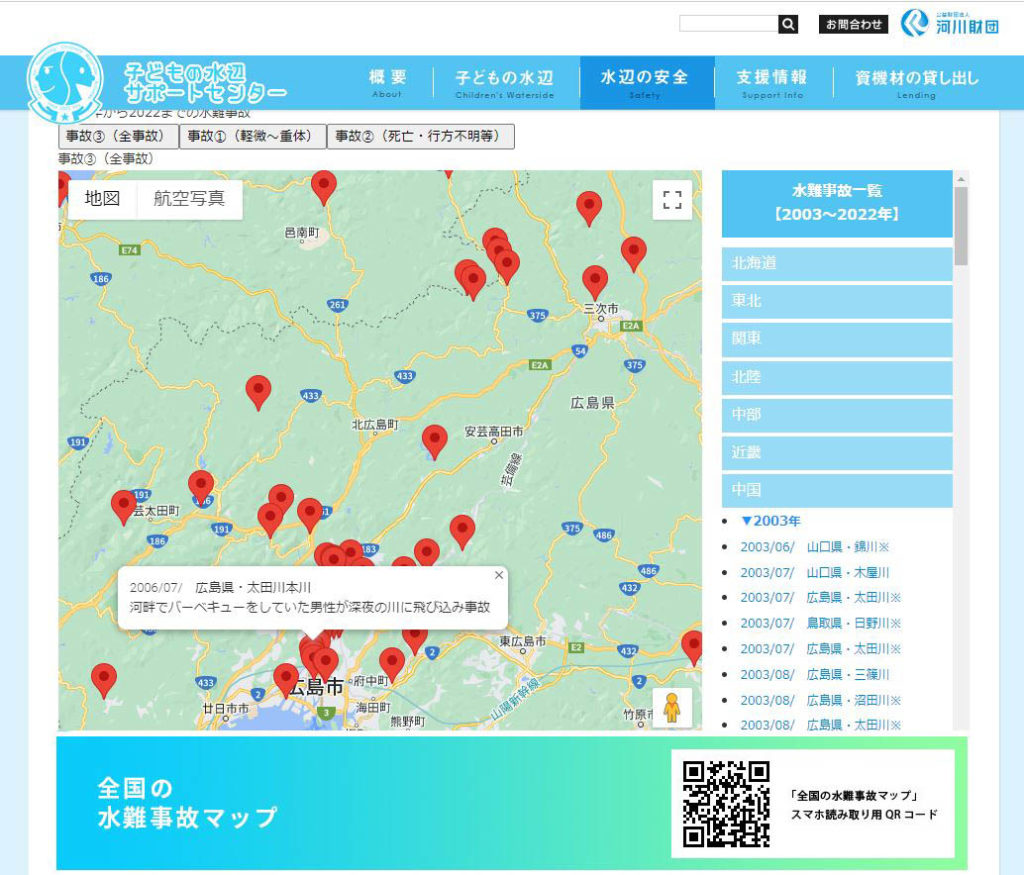This screenshot has height=875, width=1024.
Task: Click the accident list scrollbar
Action: coord(961,226)
